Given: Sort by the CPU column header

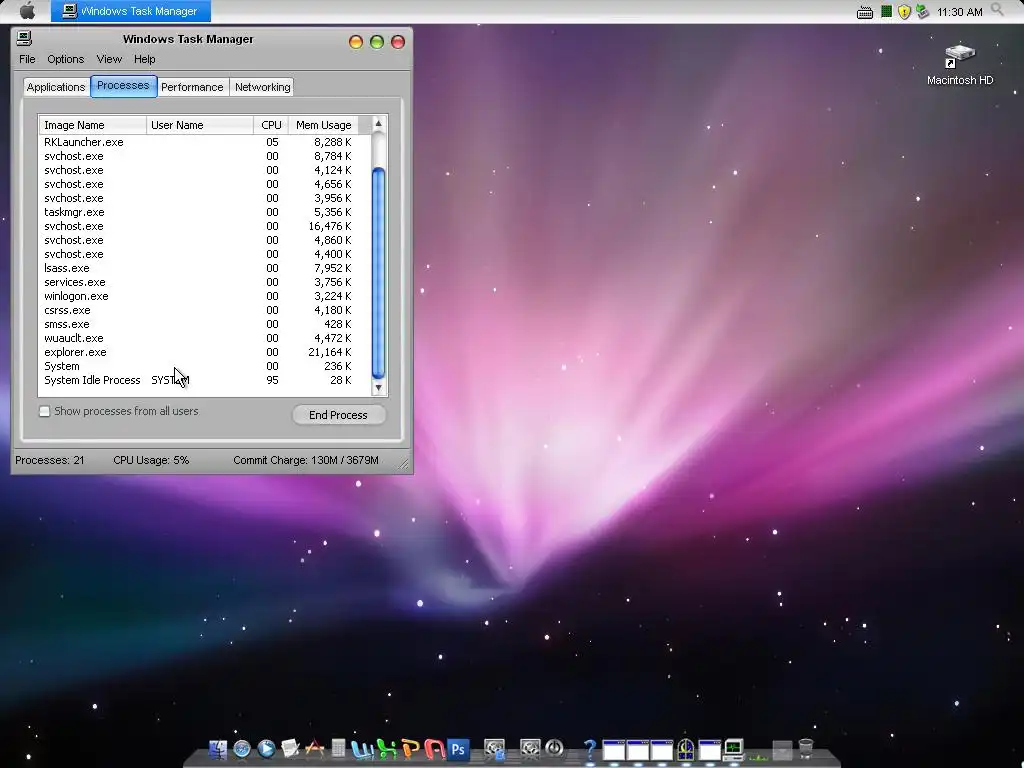Looking at the screenshot, I should (x=271, y=125).
